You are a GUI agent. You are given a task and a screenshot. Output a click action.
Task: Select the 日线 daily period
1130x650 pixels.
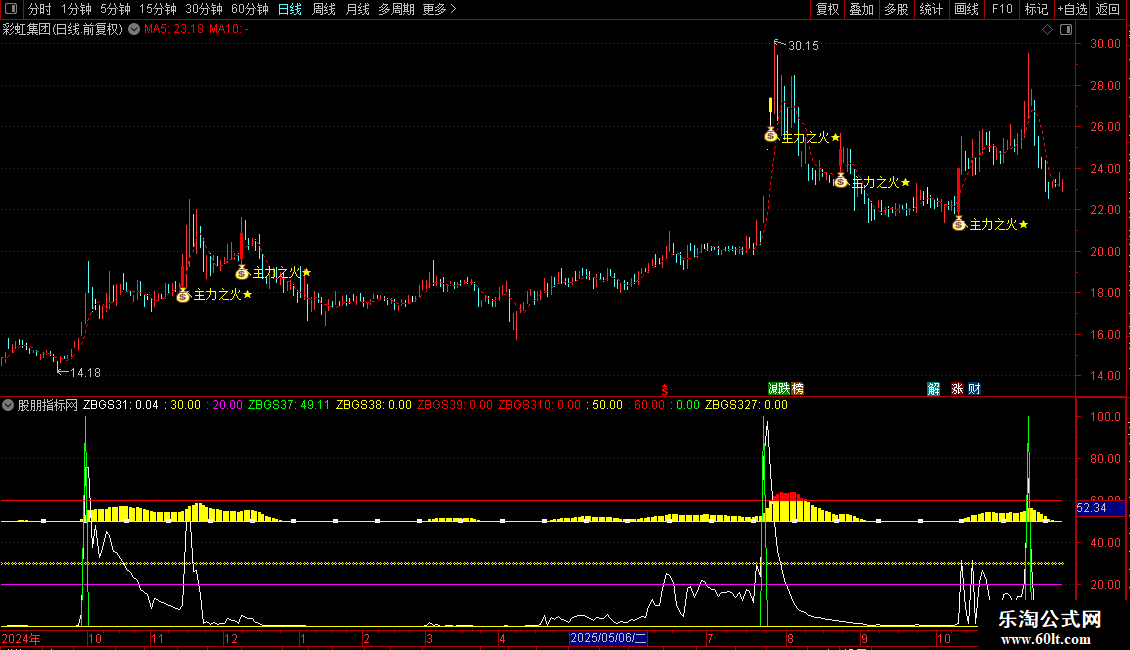pos(290,9)
